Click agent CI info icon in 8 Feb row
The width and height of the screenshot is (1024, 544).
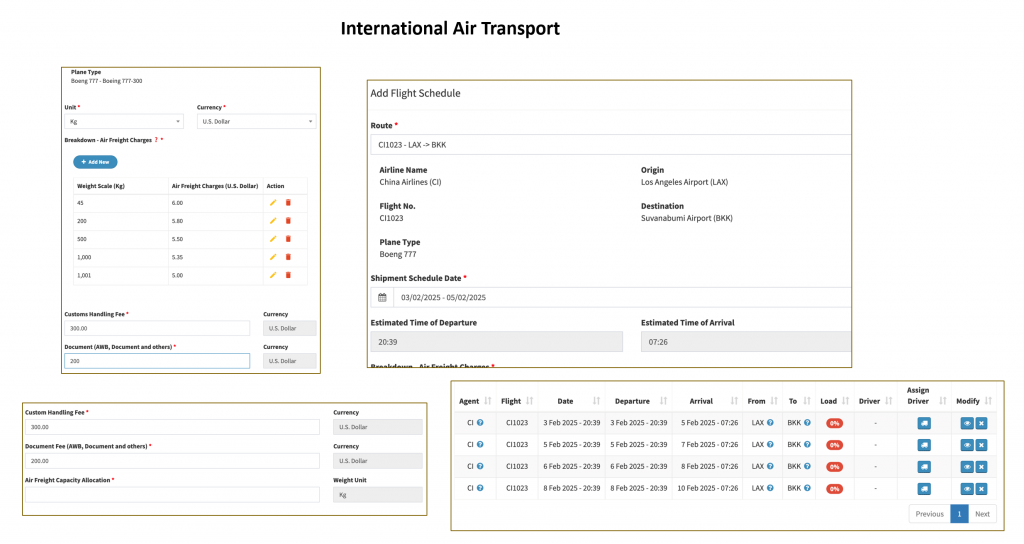point(480,488)
